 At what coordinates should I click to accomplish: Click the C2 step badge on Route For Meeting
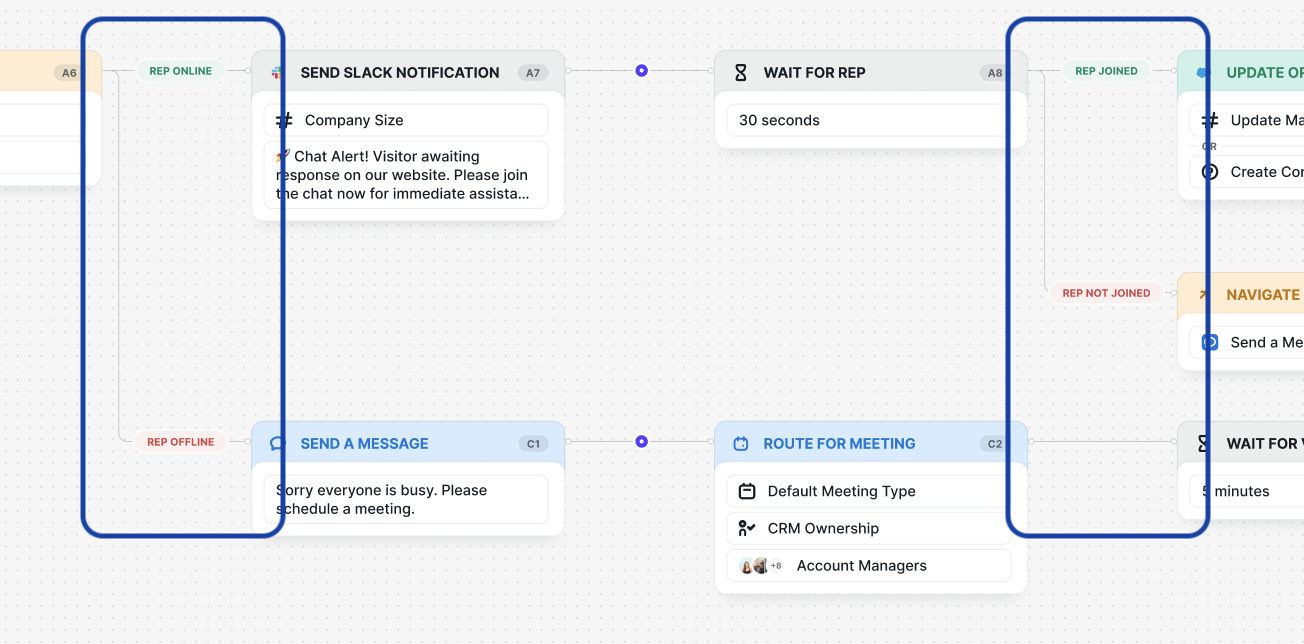[995, 444]
